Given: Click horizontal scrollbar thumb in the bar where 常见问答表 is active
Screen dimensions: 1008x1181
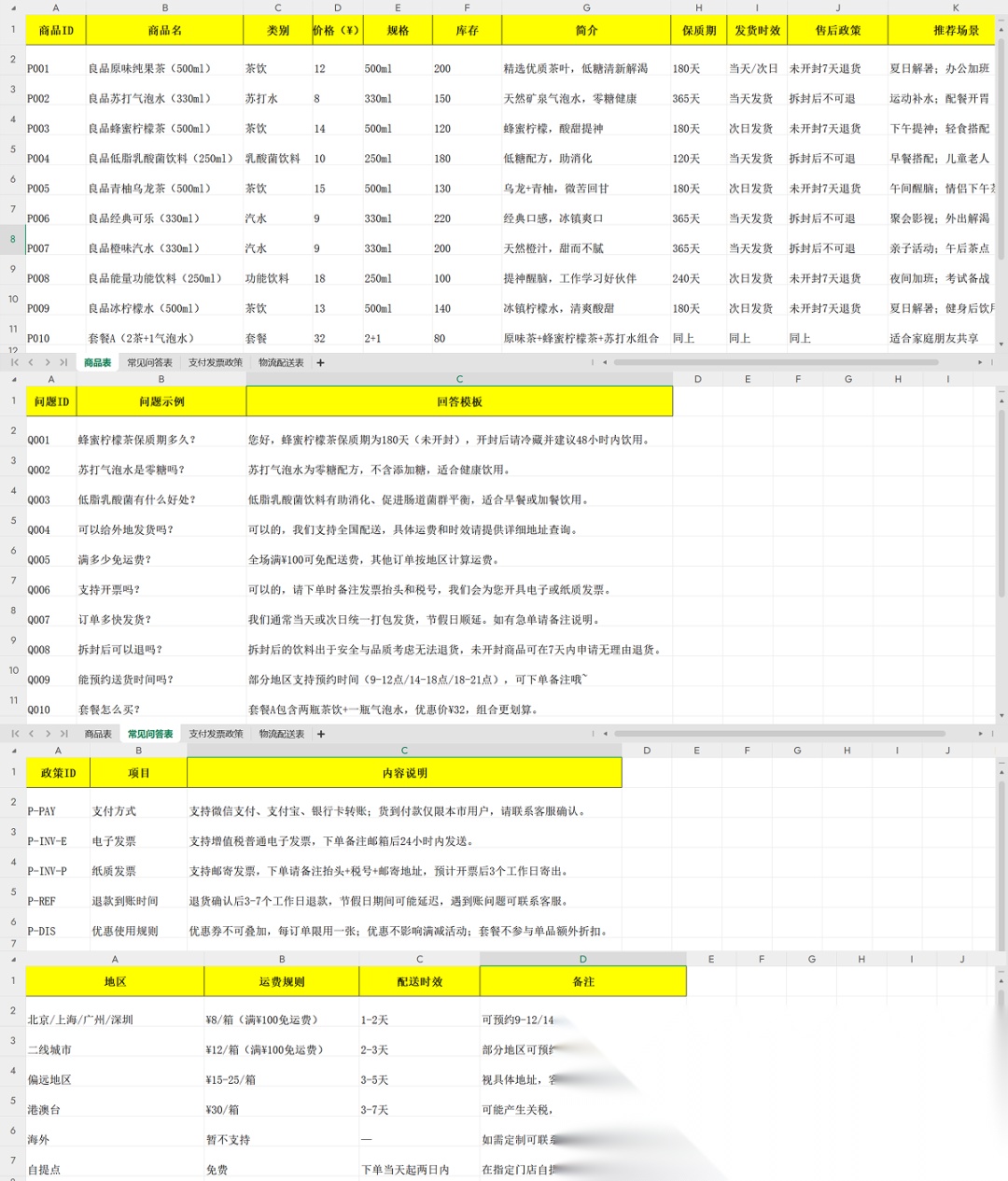Looking at the screenshot, I should [x=779, y=734].
